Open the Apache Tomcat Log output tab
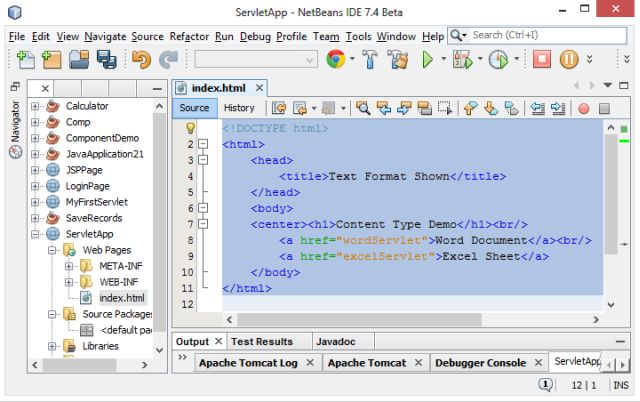The height and width of the screenshot is (402, 640). (x=248, y=363)
